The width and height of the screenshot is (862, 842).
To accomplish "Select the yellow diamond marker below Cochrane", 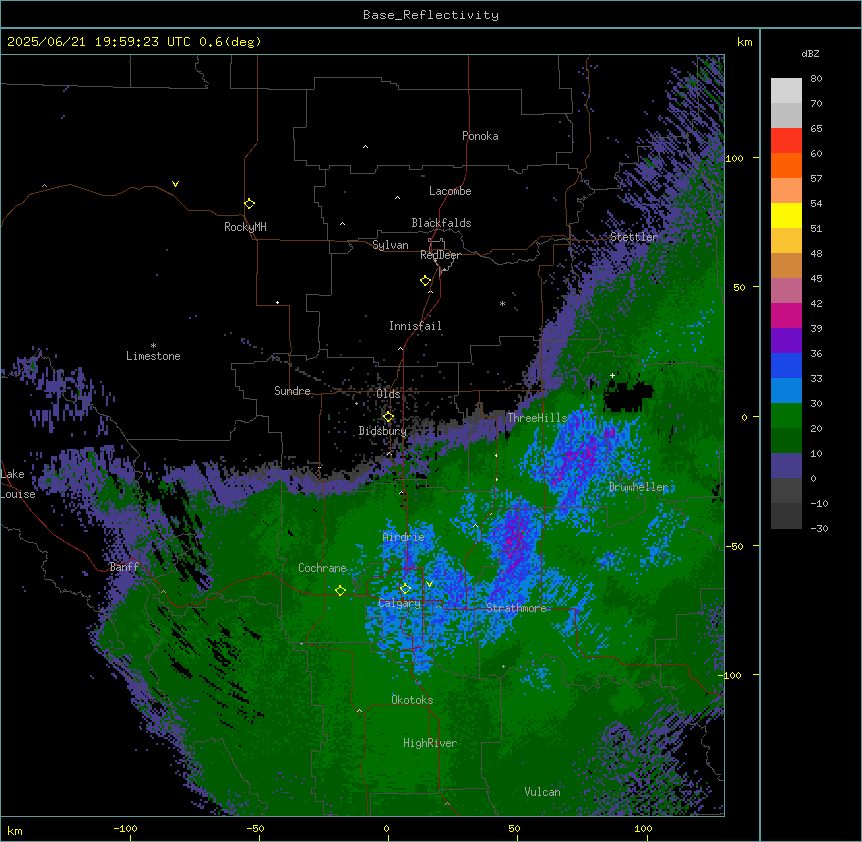I will click(340, 590).
